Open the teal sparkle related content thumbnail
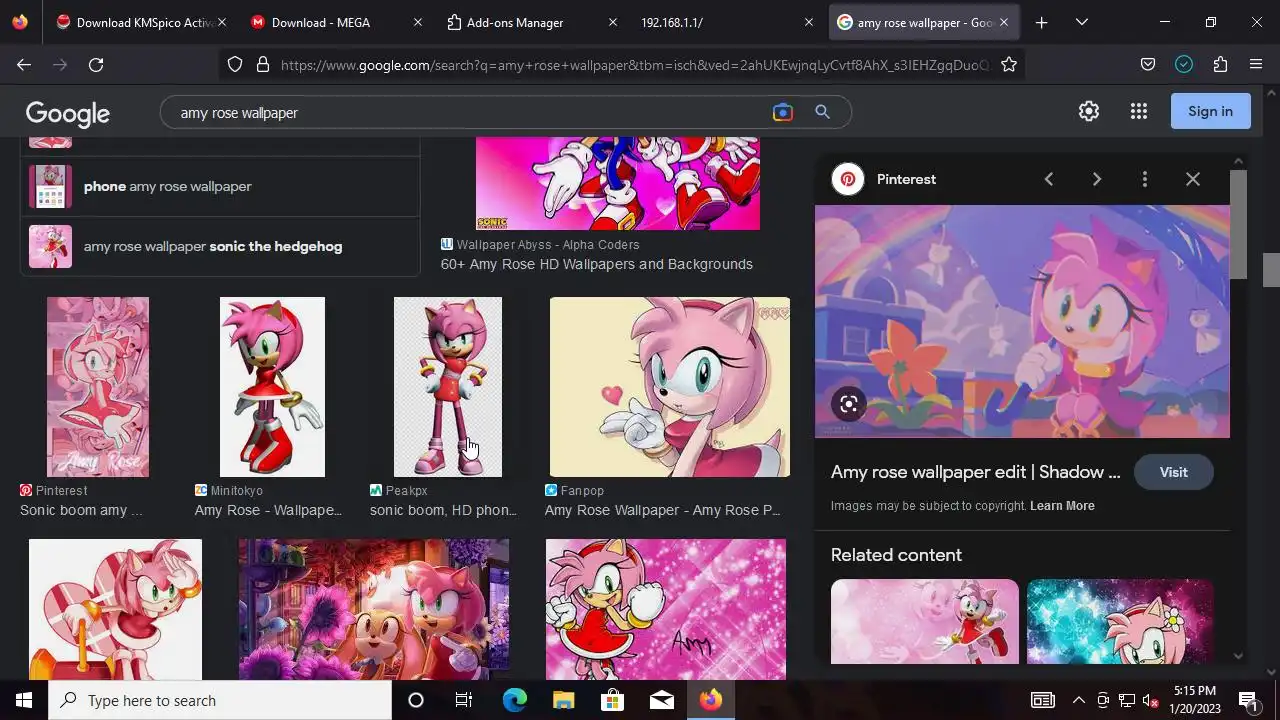Viewport: 1280px width, 720px height. pos(1120,622)
